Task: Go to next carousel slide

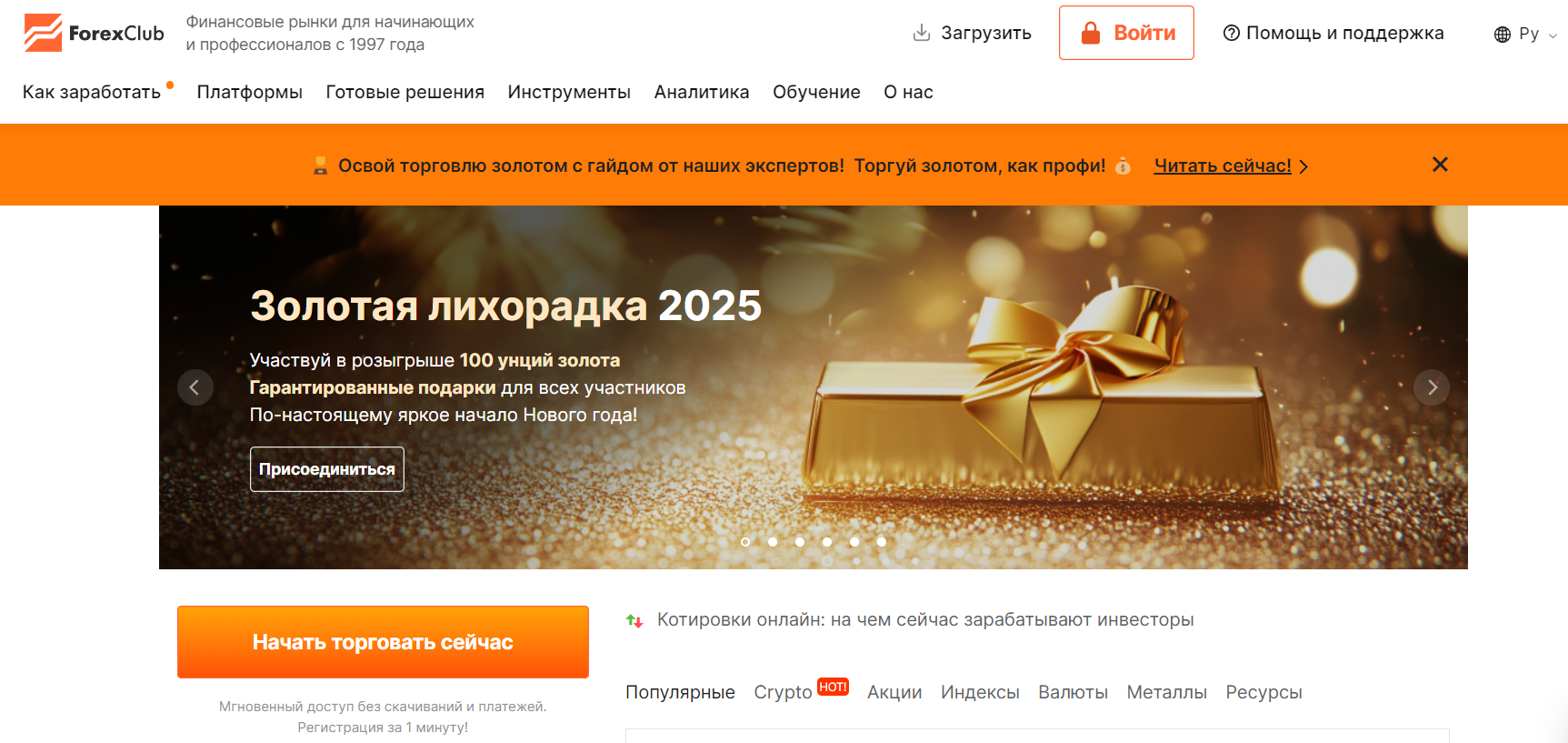Action: click(x=1431, y=387)
